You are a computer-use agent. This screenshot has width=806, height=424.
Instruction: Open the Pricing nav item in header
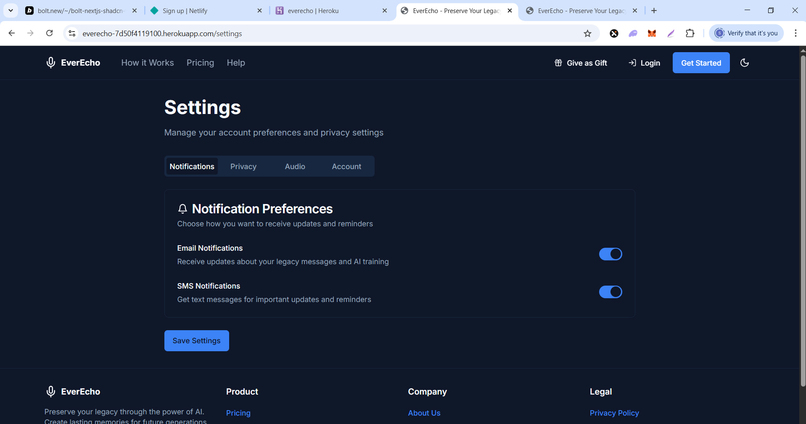[x=200, y=63]
